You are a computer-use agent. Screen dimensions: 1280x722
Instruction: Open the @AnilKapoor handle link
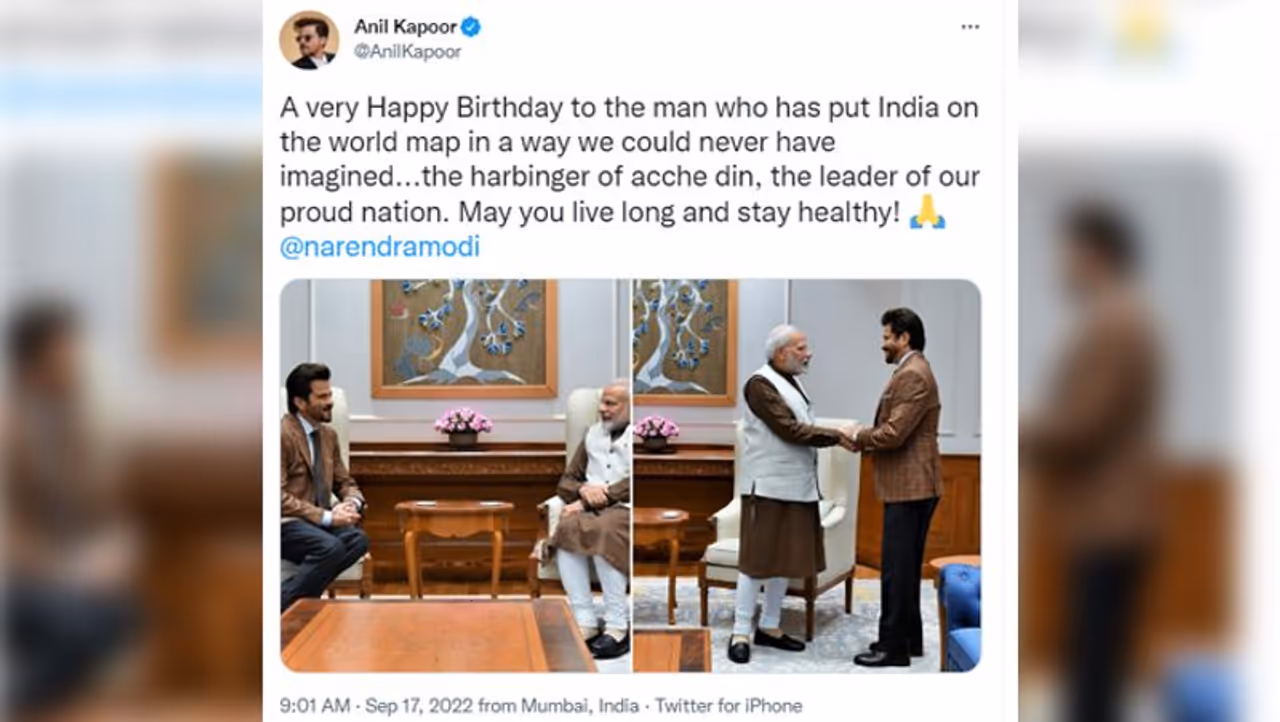pyautogui.click(x=407, y=52)
